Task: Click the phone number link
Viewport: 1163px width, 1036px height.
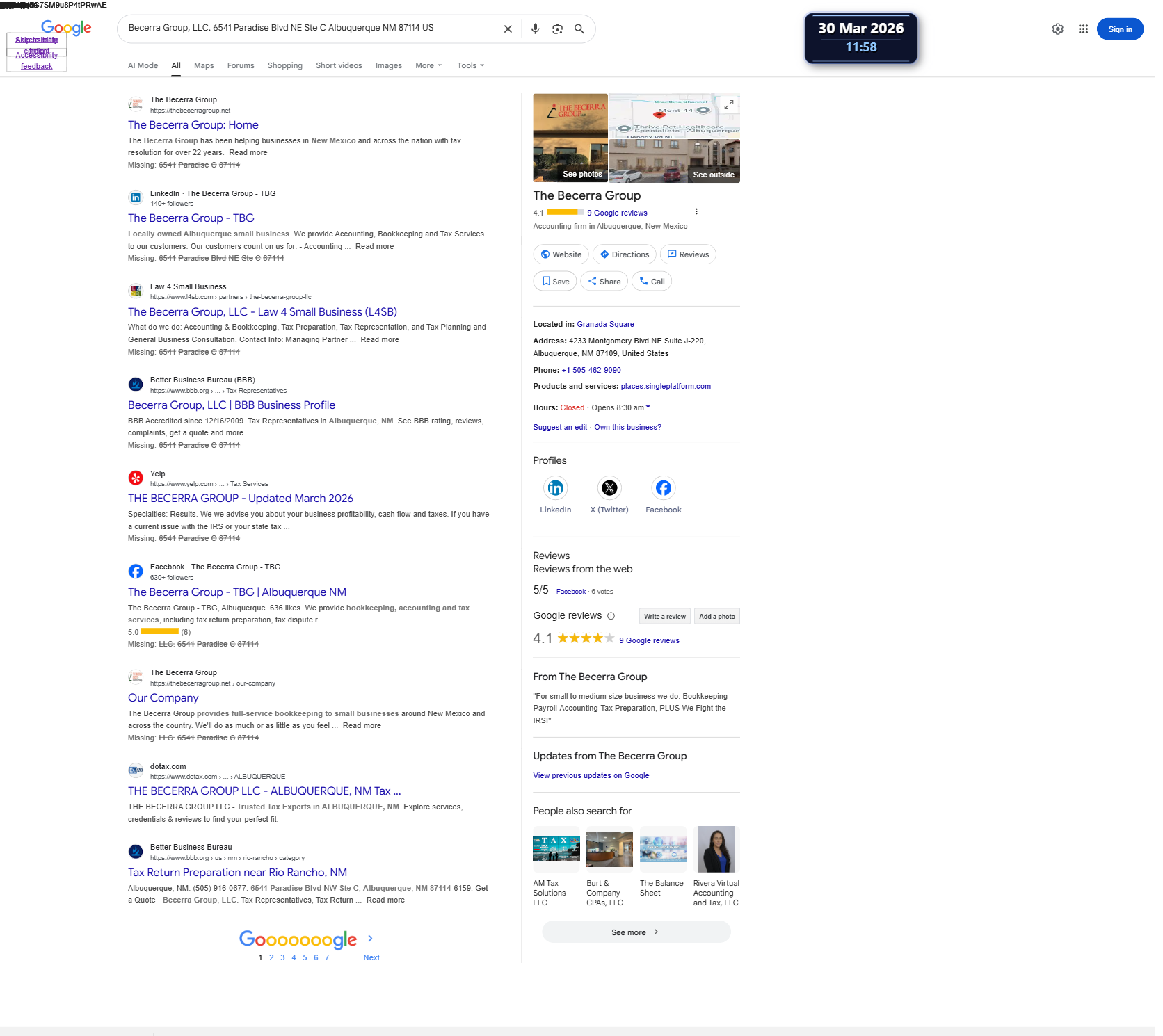Action: 591,370
